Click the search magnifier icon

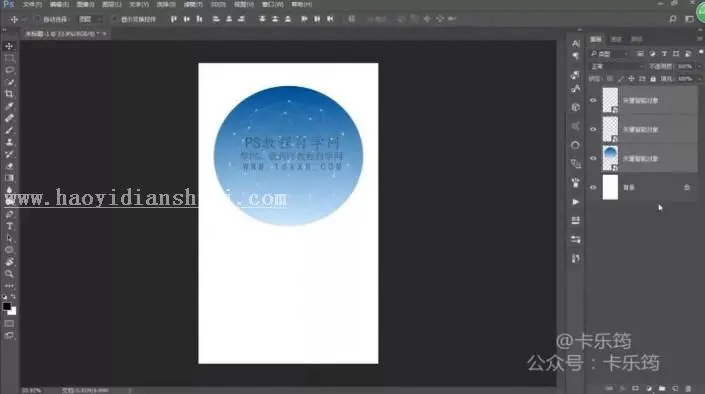pyautogui.click(x=673, y=19)
